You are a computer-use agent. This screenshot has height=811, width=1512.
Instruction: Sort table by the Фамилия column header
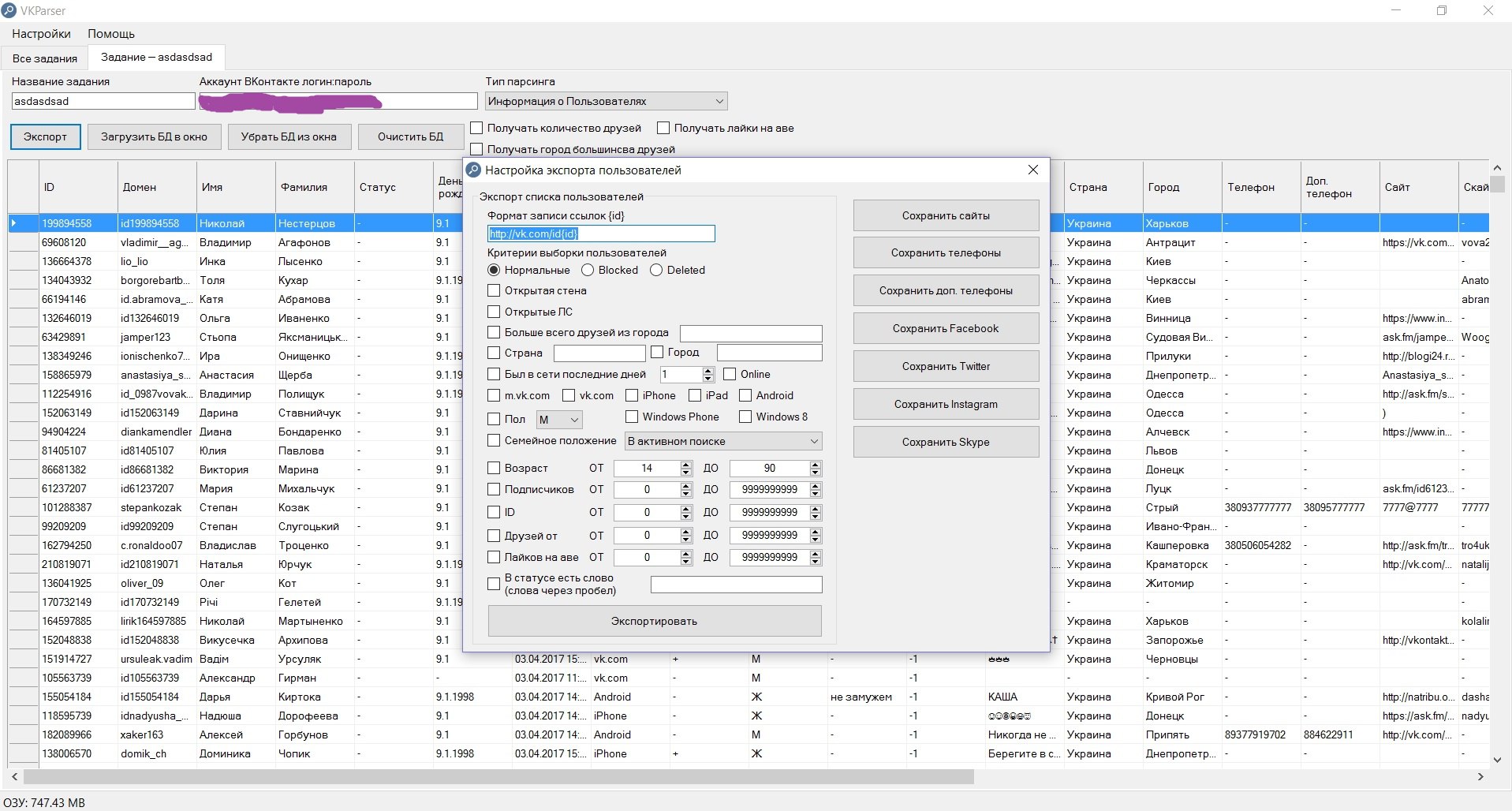pos(315,187)
